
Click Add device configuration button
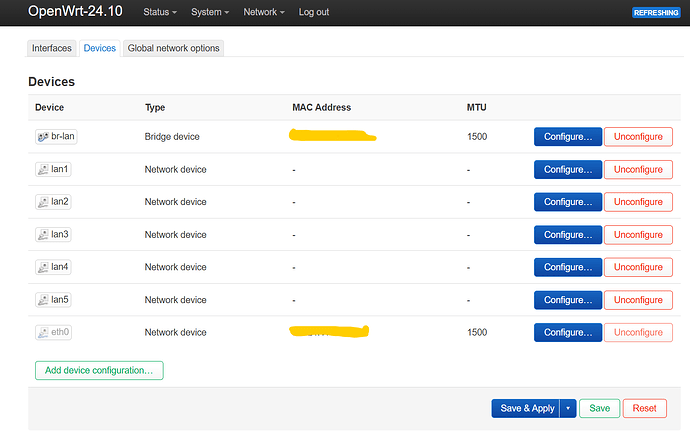(x=99, y=370)
